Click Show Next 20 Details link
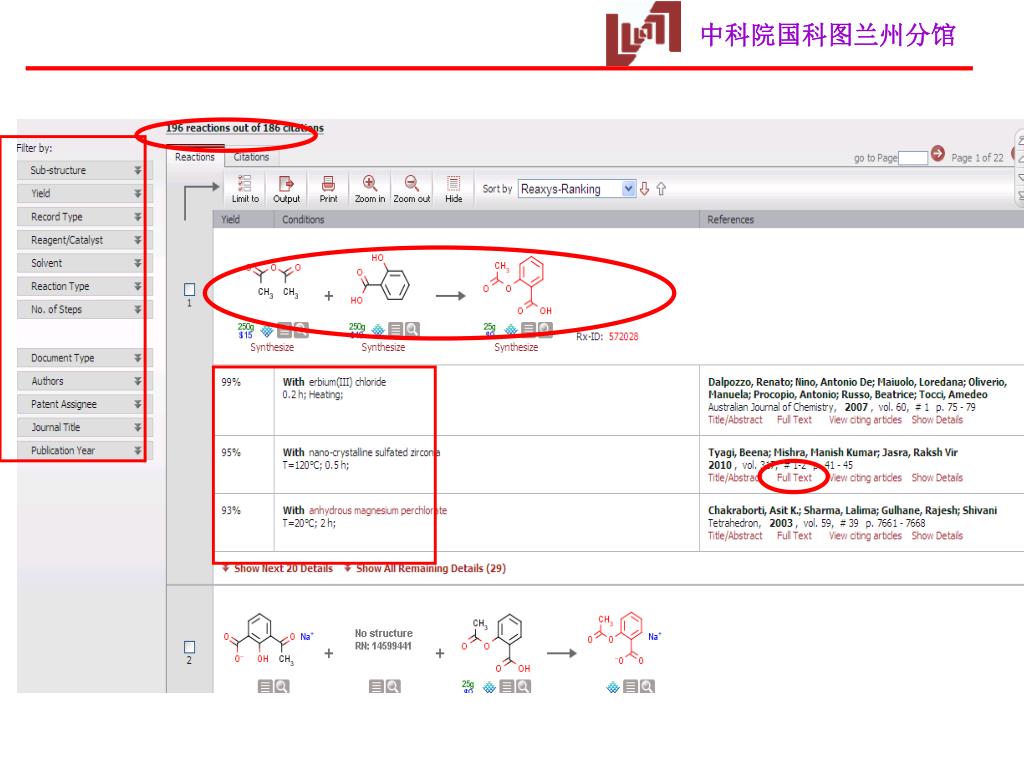This screenshot has height=768, width=1024. click(x=283, y=568)
